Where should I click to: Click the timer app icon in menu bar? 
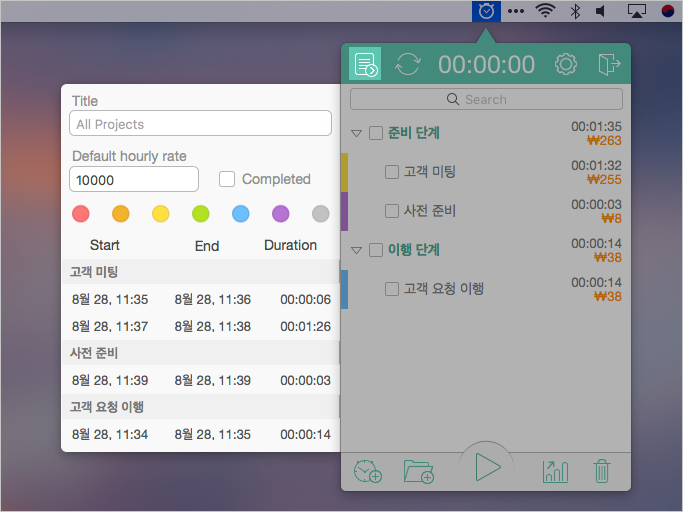pos(486,11)
